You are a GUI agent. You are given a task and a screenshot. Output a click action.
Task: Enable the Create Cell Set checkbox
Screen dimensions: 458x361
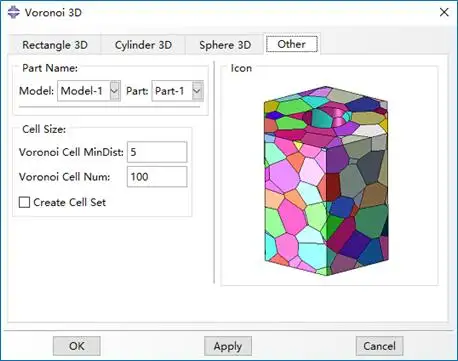click(x=24, y=202)
